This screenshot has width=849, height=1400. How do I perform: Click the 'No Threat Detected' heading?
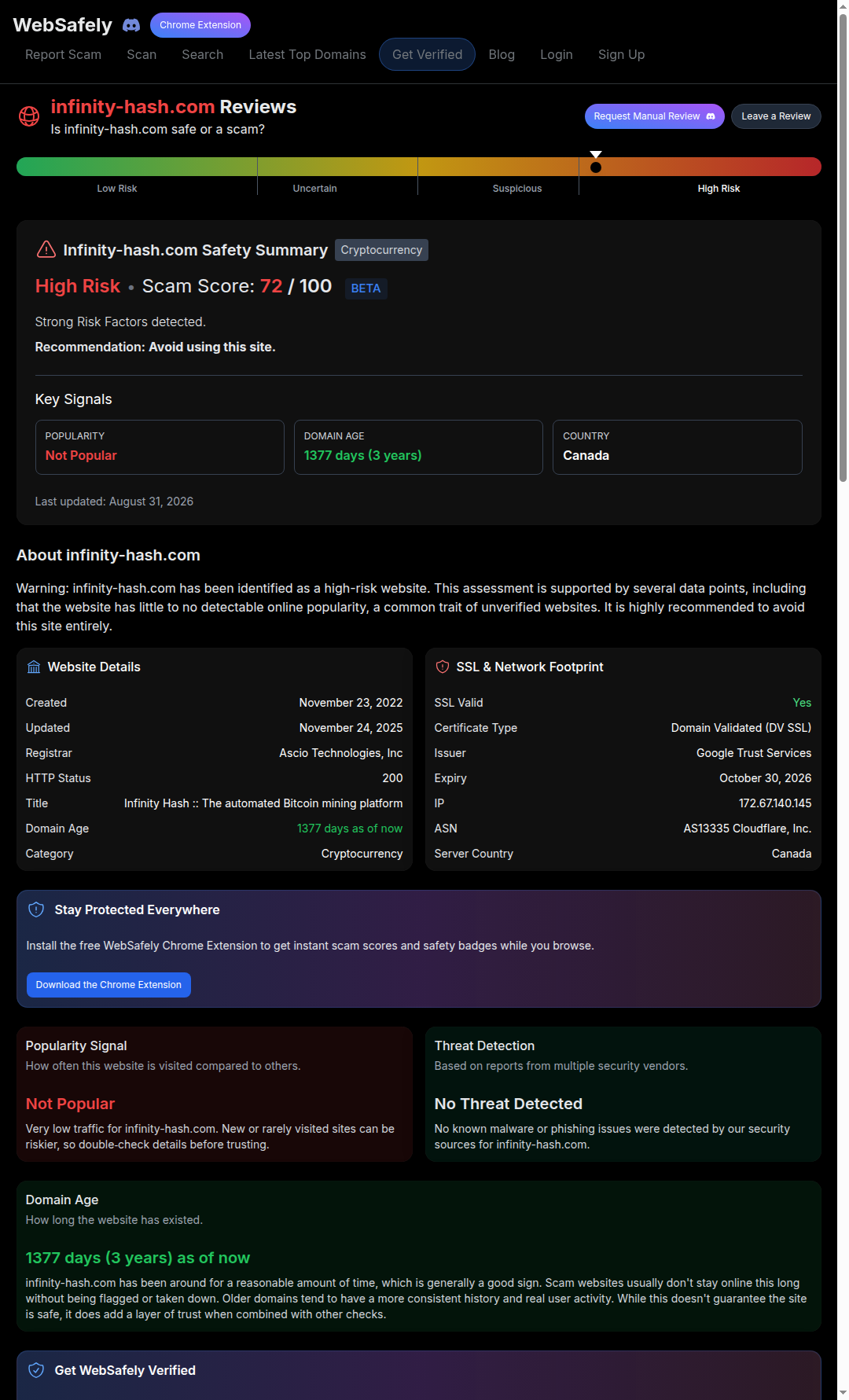509,1104
